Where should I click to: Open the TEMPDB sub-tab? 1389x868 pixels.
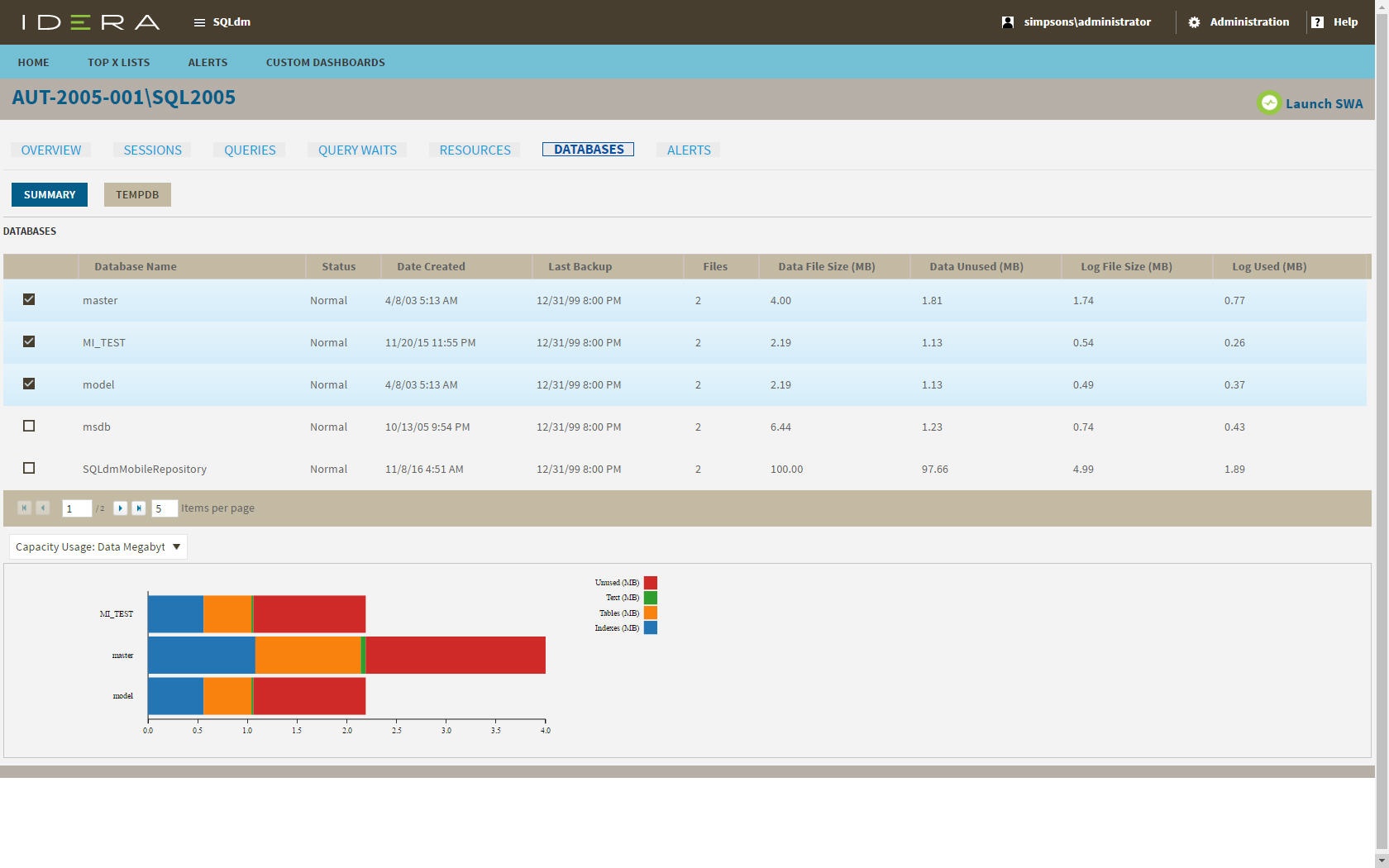pos(137,194)
